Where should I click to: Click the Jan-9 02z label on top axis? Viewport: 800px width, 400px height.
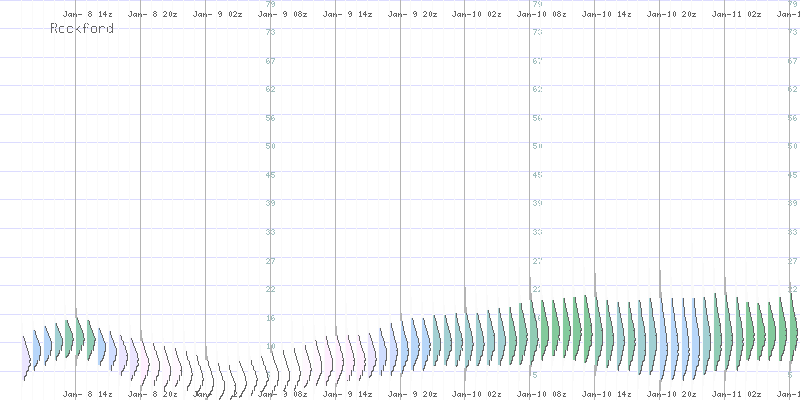[216, 16]
